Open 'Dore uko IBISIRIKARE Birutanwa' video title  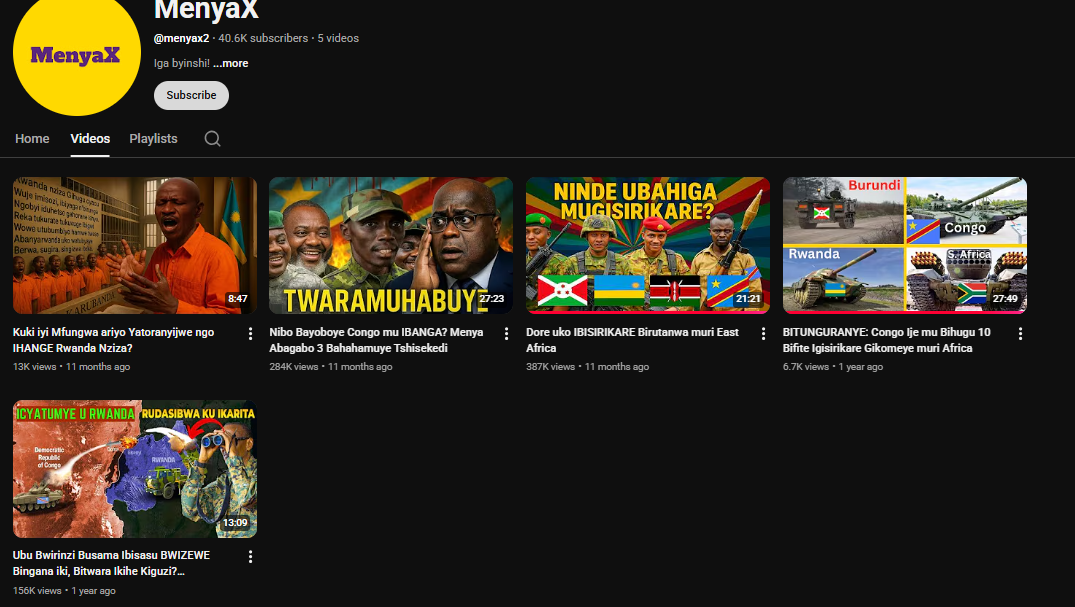pos(632,340)
